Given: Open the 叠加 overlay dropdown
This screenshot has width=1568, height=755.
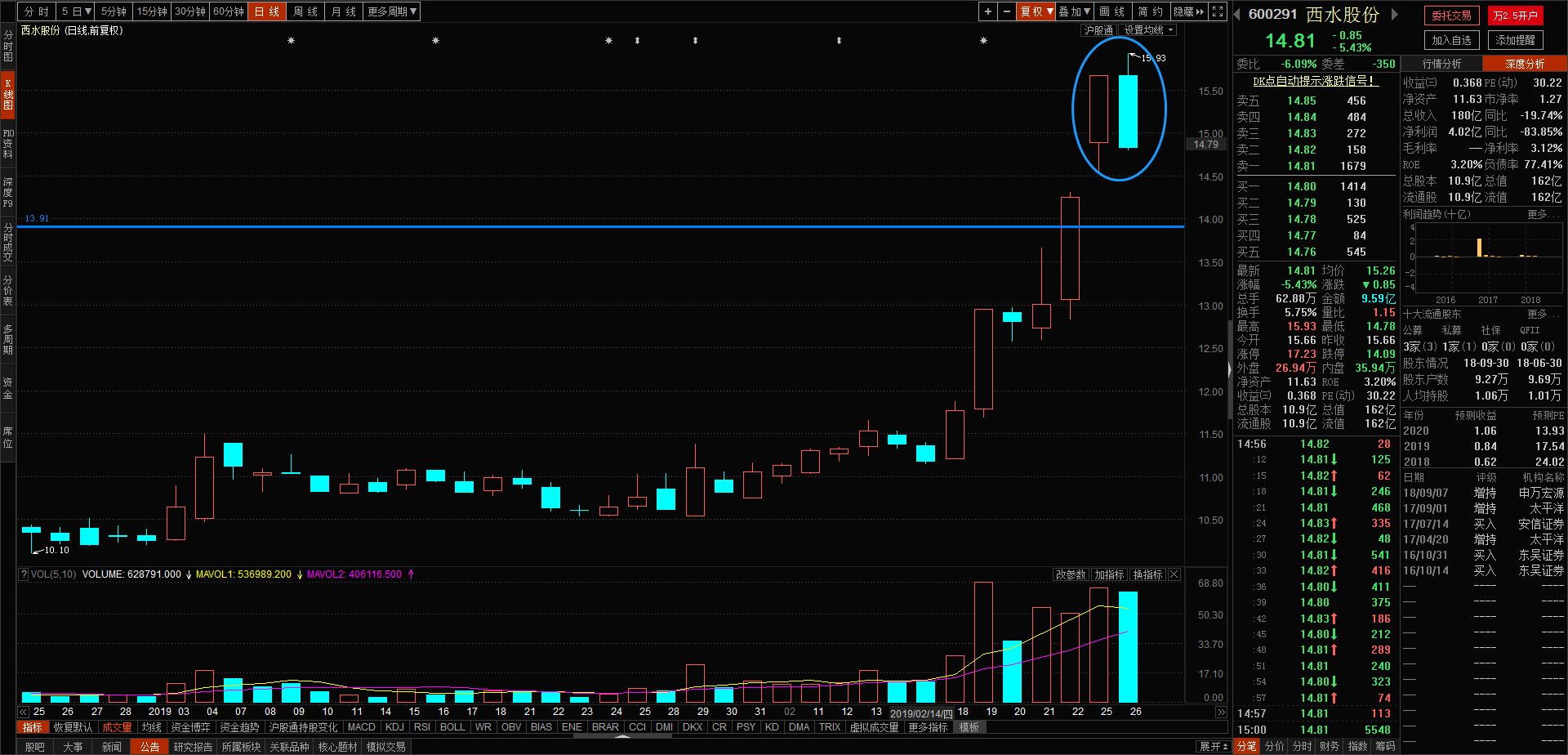Looking at the screenshot, I should click(x=1074, y=11).
